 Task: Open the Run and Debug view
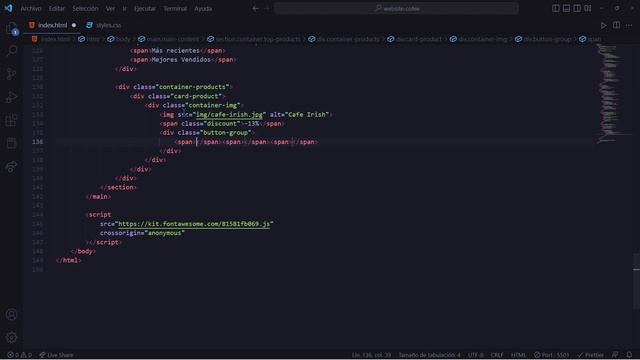tap(11, 97)
